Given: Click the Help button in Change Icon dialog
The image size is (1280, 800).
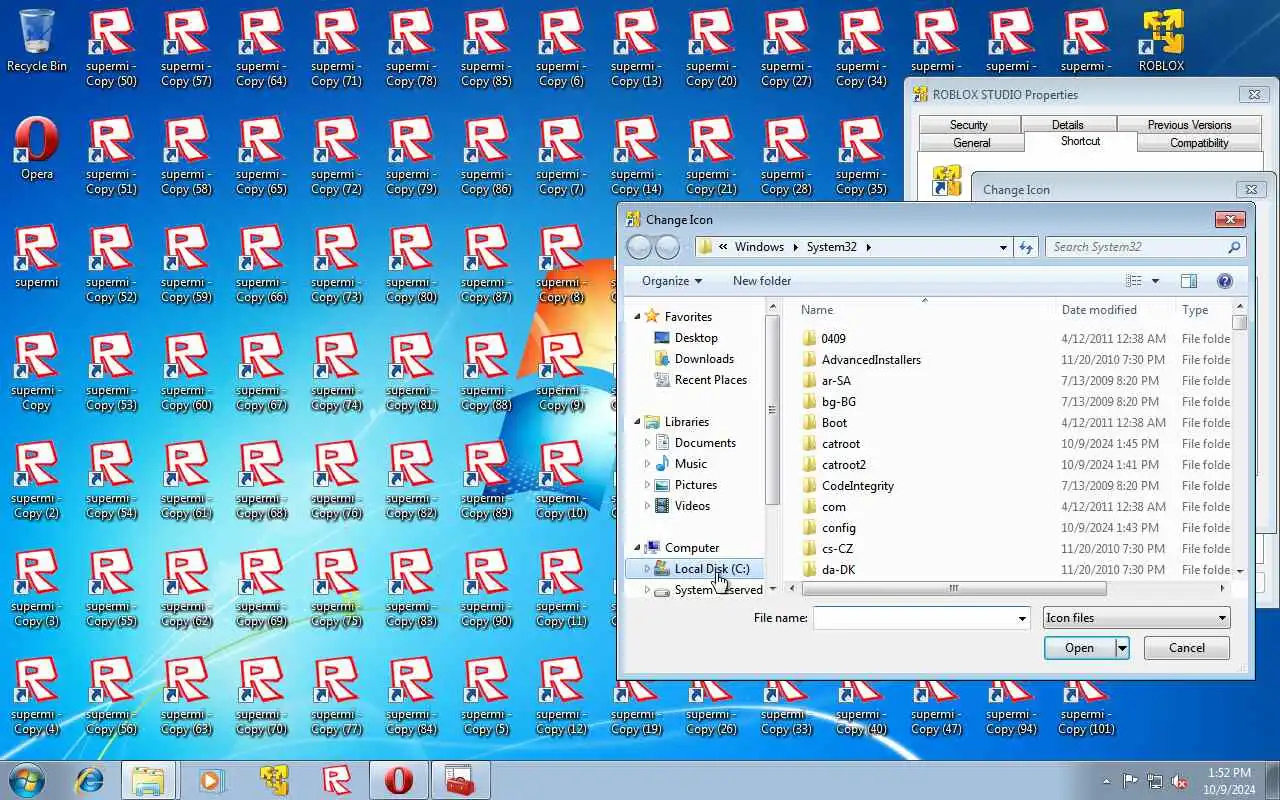Looking at the screenshot, I should click(x=1224, y=281).
